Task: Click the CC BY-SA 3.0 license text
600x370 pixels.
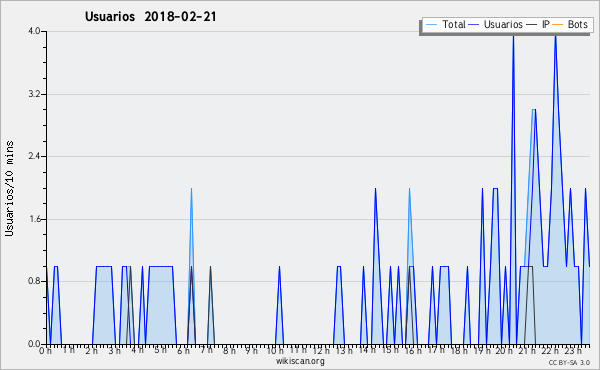Action: coord(569,362)
